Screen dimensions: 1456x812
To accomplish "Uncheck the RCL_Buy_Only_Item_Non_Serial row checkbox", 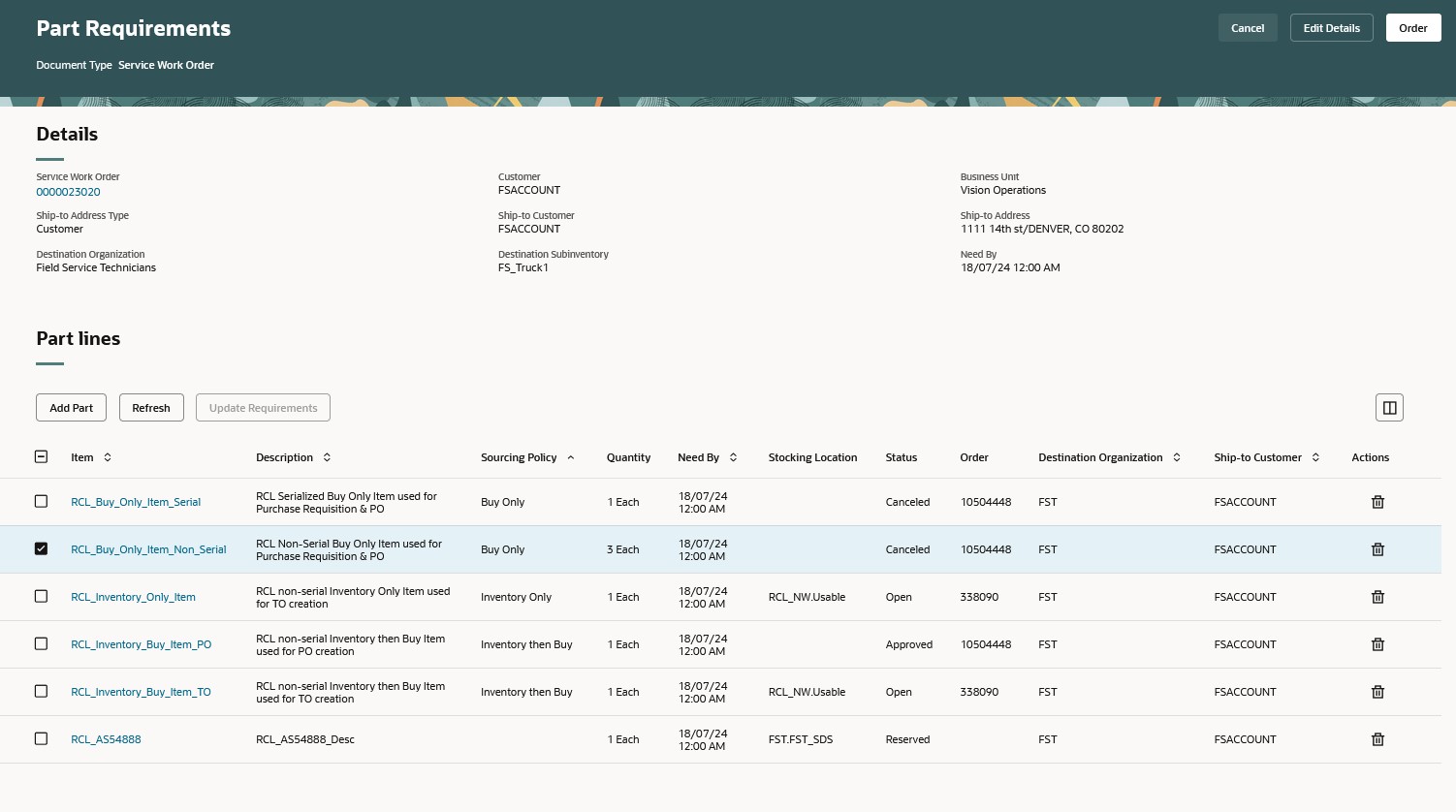I will click(x=41, y=548).
